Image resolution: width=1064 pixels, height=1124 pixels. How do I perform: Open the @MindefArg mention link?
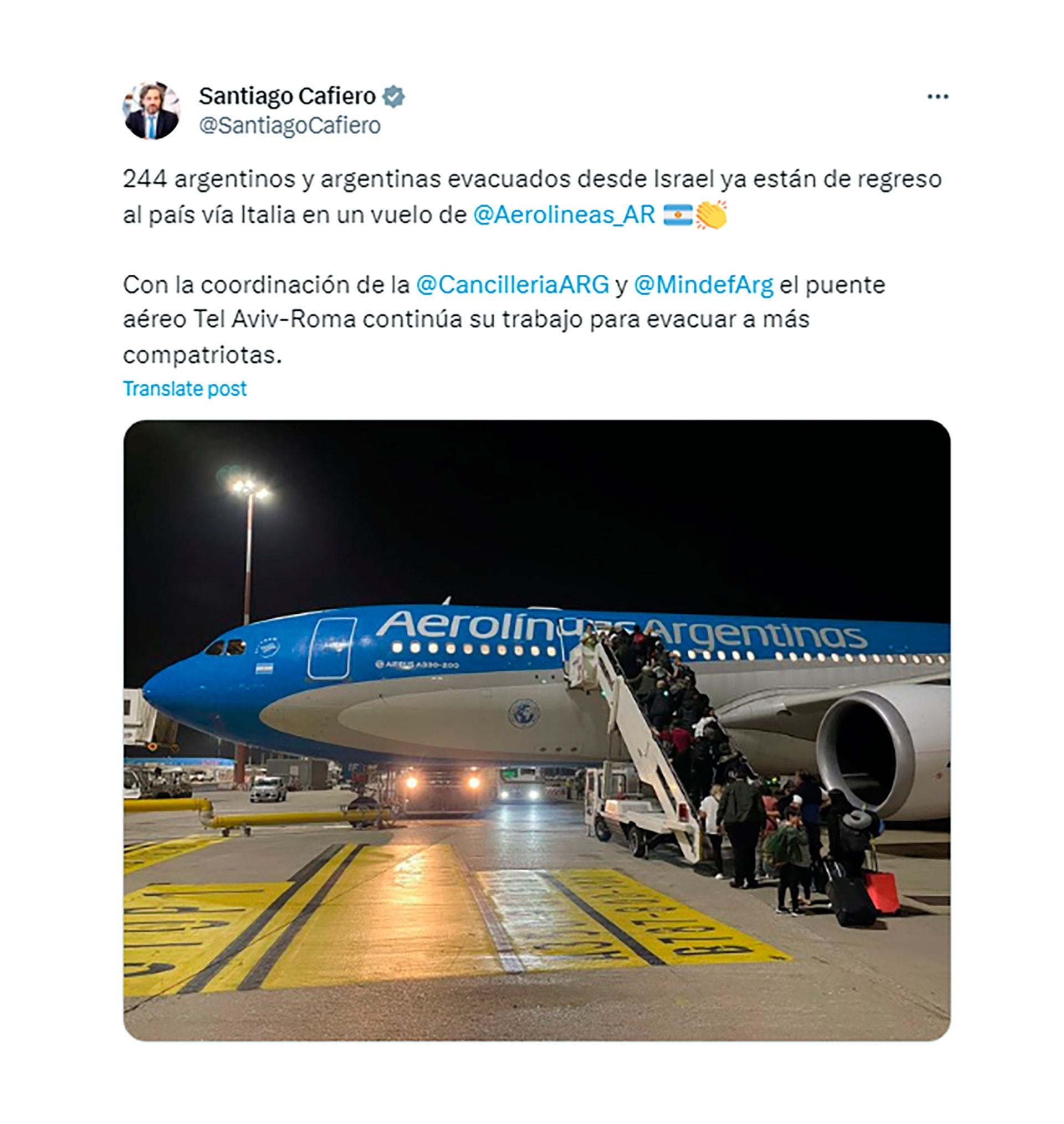click(703, 285)
